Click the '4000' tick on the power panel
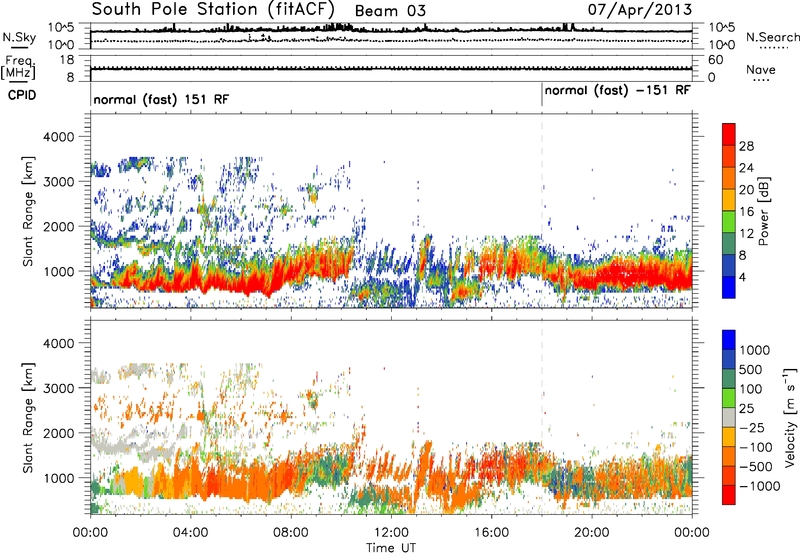800x554 pixels. pyautogui.click(x=58, y=137)
